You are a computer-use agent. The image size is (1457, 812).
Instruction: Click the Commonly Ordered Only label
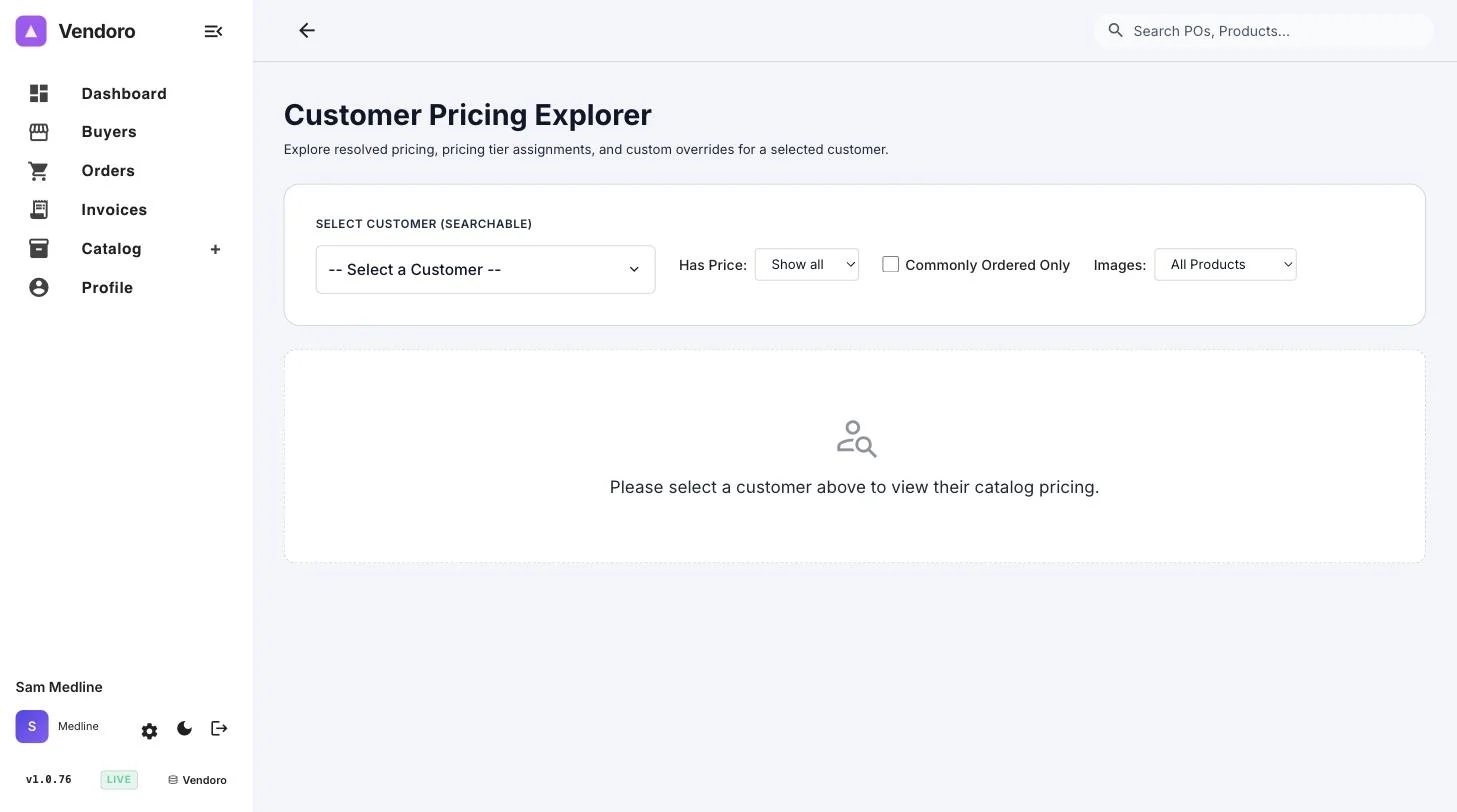tap(988, 265)
